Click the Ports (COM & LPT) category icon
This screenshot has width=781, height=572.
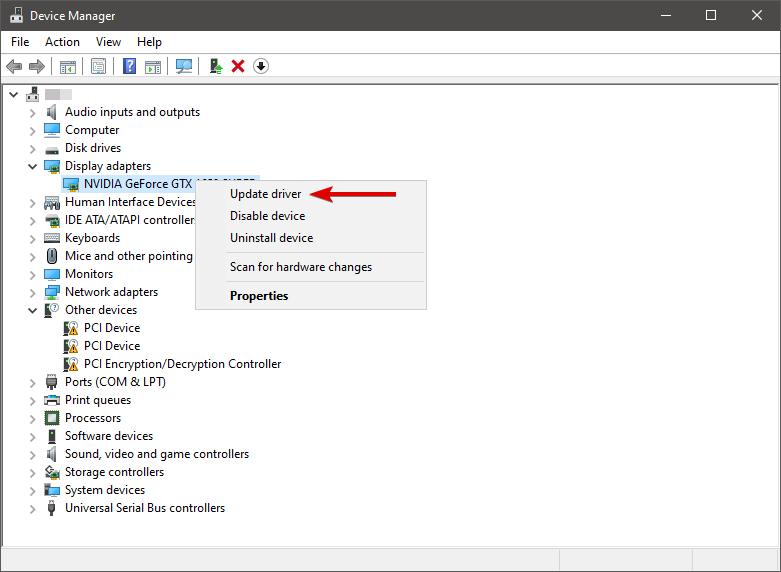51,382
